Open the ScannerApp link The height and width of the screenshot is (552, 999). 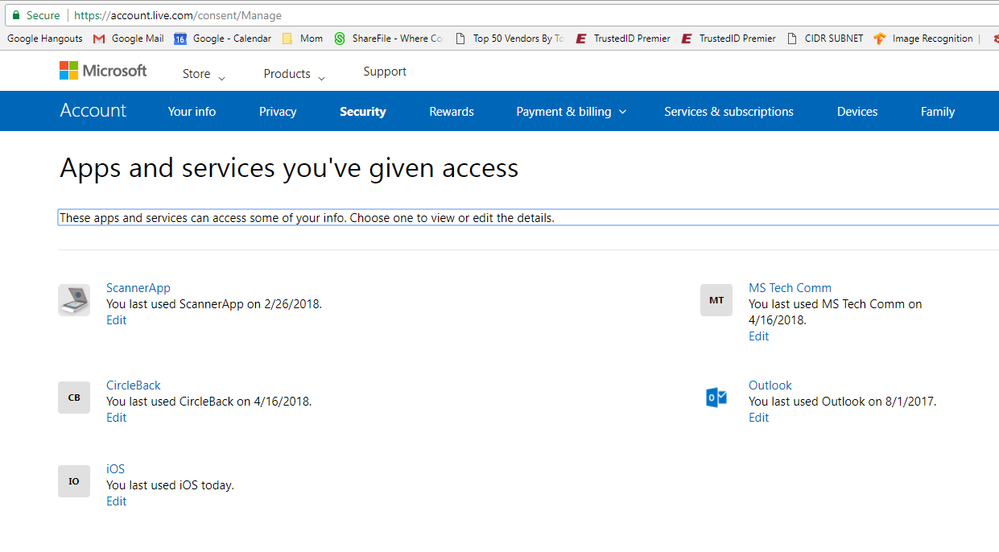click(x=138, y=287)
